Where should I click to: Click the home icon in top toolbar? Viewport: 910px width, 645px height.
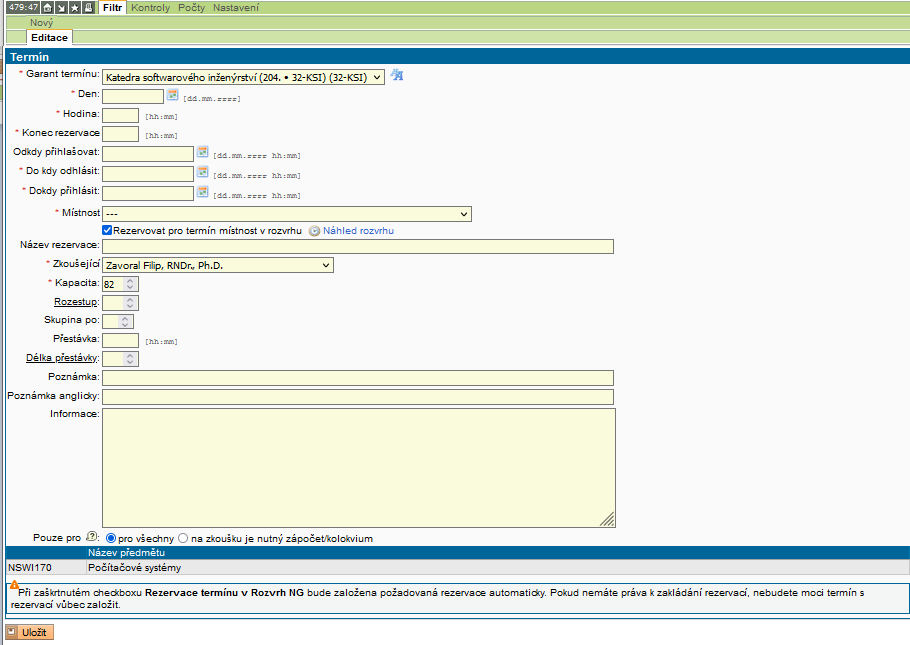click(47, 8)
